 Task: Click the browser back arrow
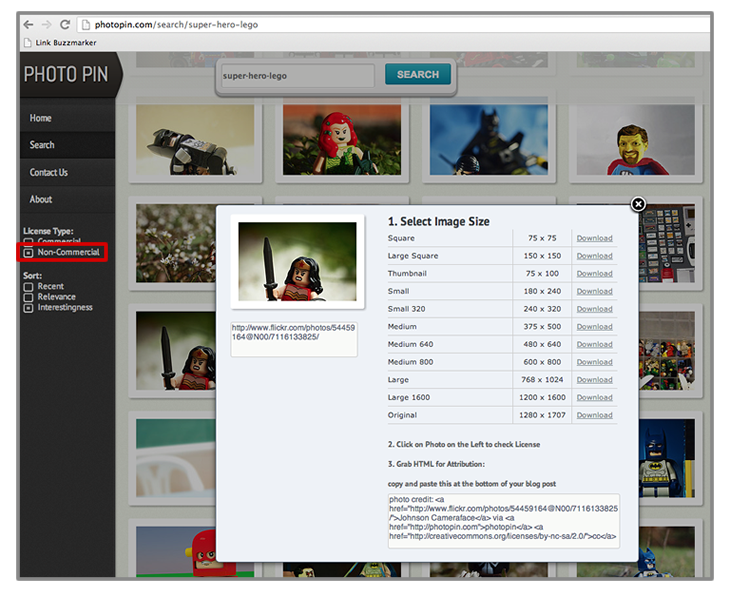click(28, 24)
